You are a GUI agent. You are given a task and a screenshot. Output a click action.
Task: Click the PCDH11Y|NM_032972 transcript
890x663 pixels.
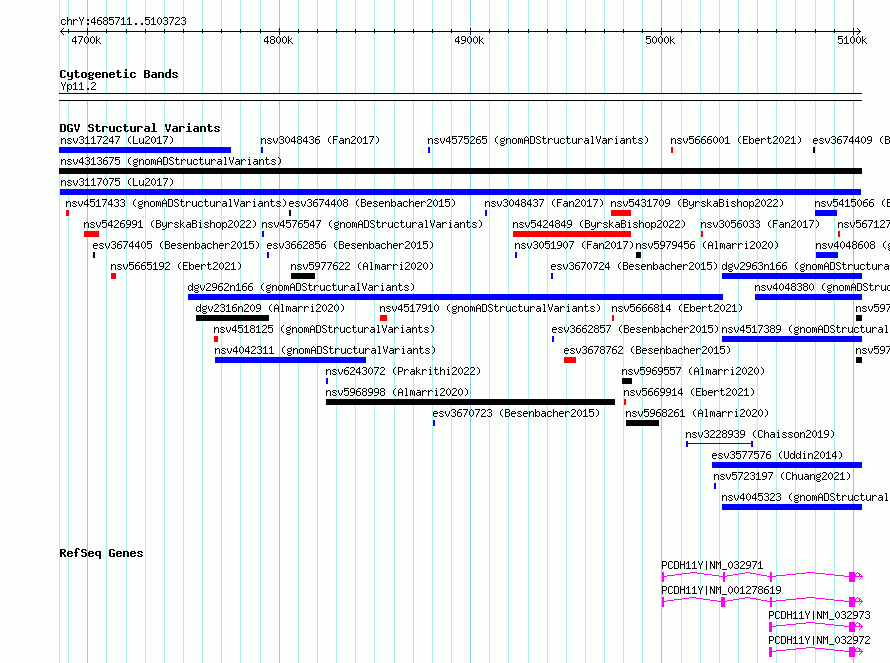(816, 652)
